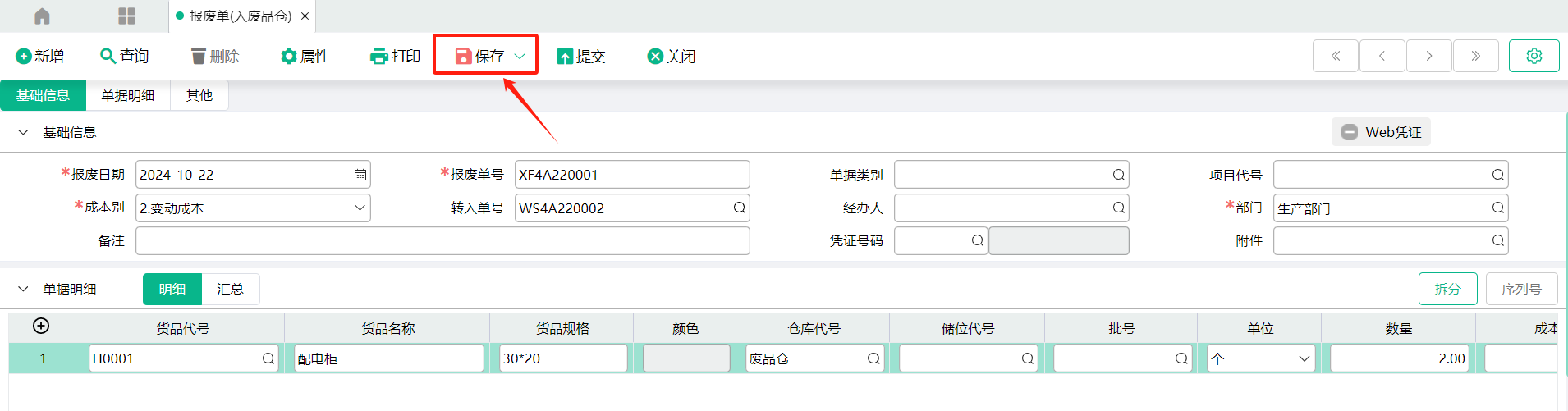Image resolution: width=1568 pixels, height=411 pixels.
Task: Switch to the 其他 tab
Action: click(199, 95)
